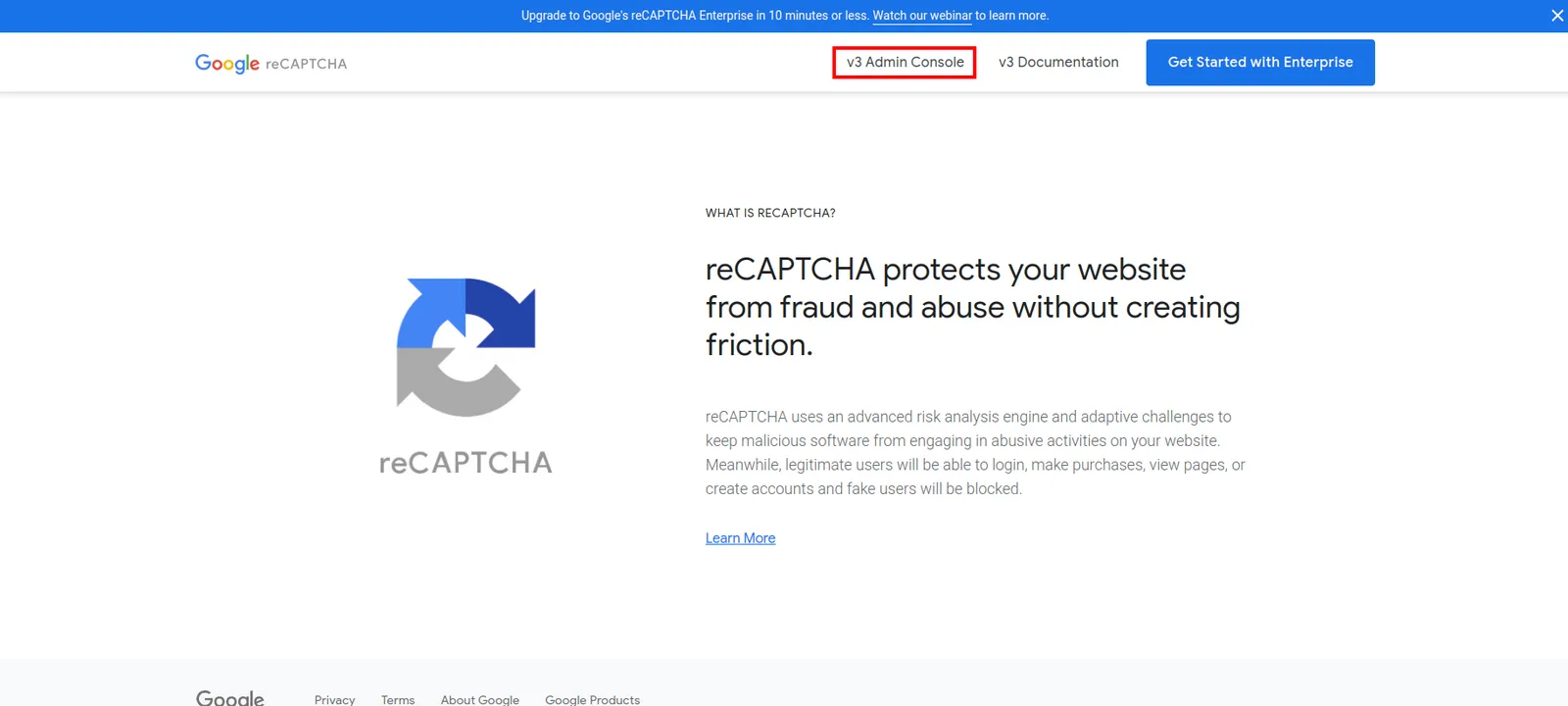The width and height of the screenshot is (1568, 706).
Task: Open the Google Products footer link
Action: pos(592,699)
